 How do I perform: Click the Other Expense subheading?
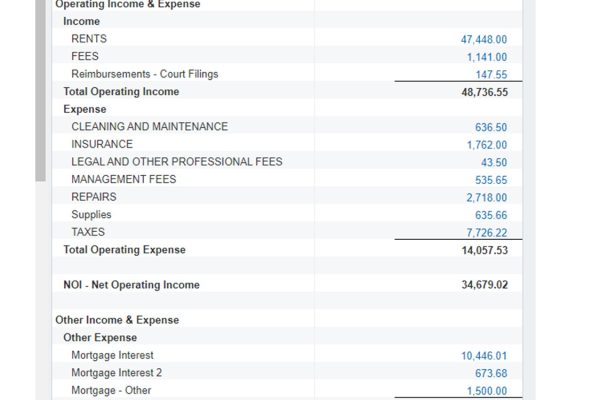(100, 338)
